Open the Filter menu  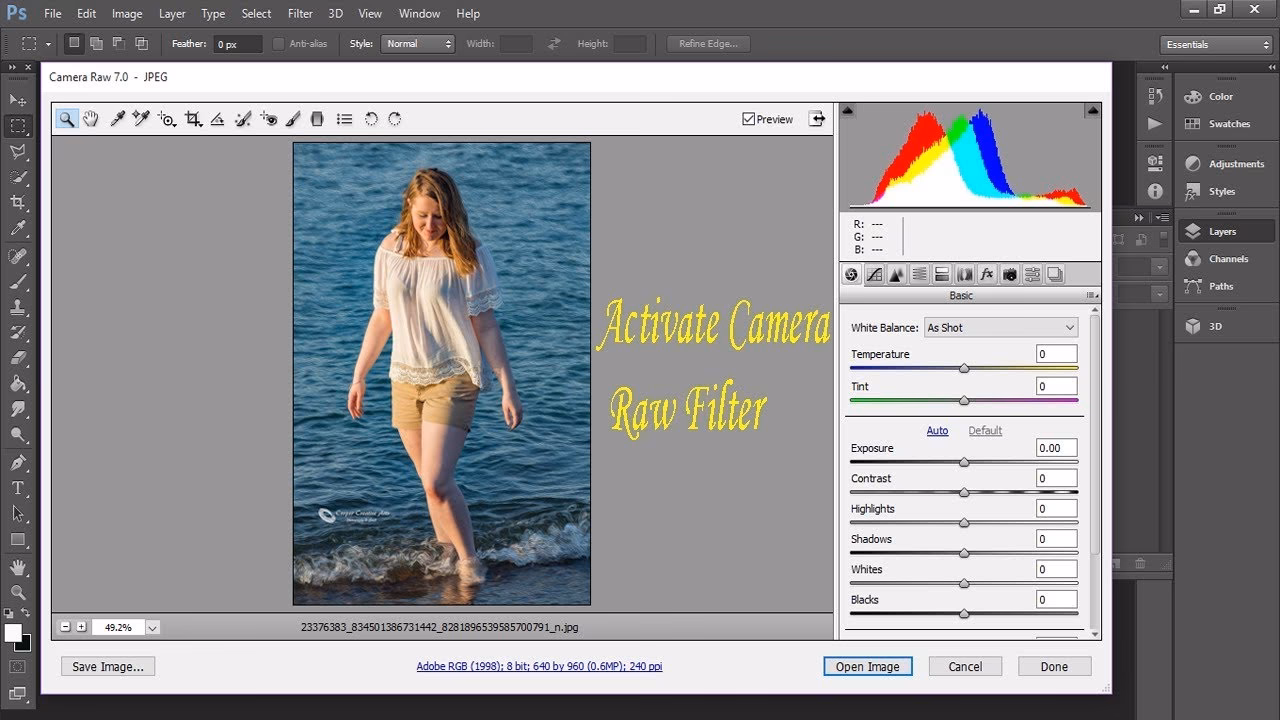pyautogui.click(x=300, y=13)
